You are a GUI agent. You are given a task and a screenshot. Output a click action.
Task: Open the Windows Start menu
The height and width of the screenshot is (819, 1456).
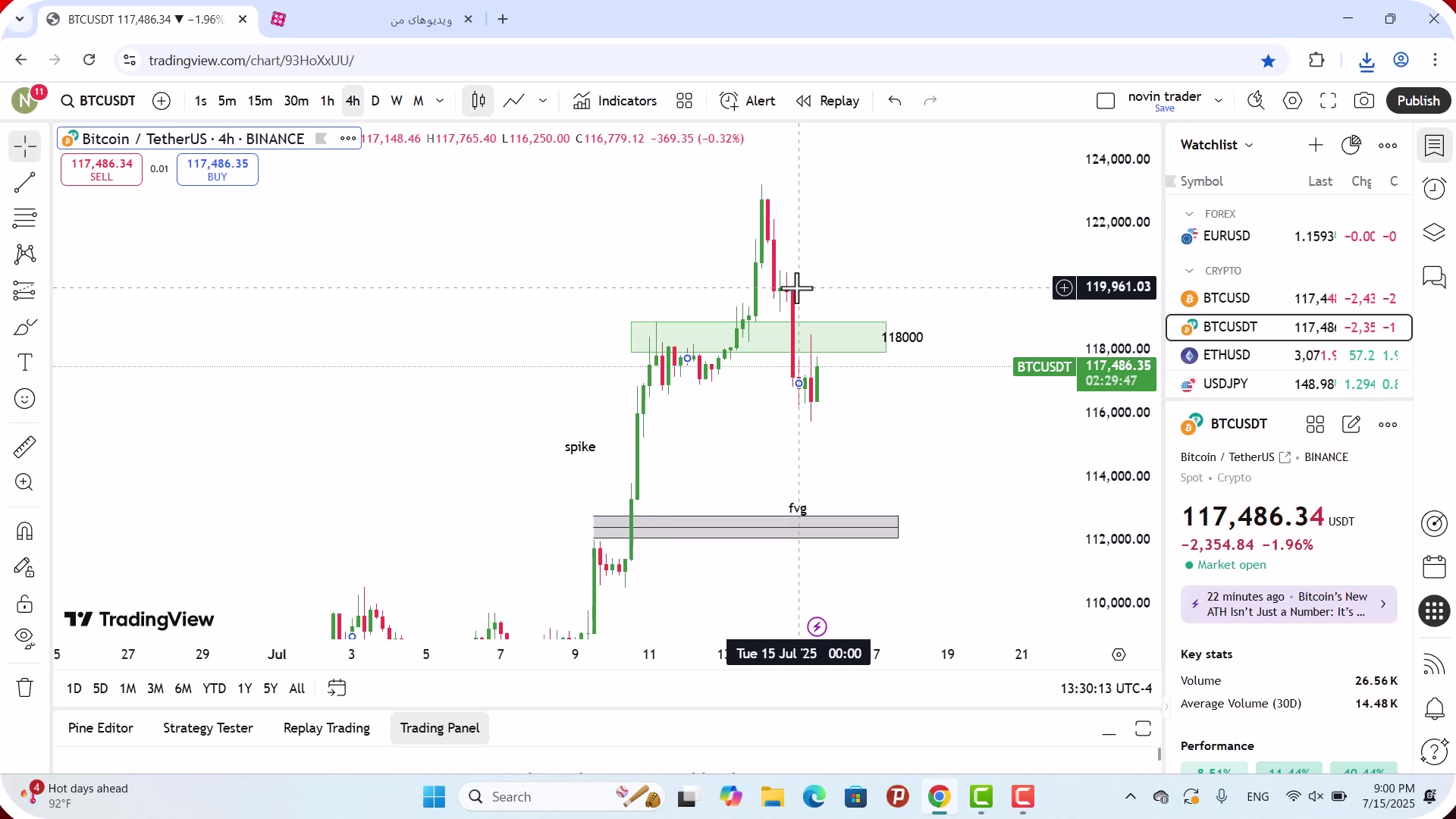coord(435,797)
